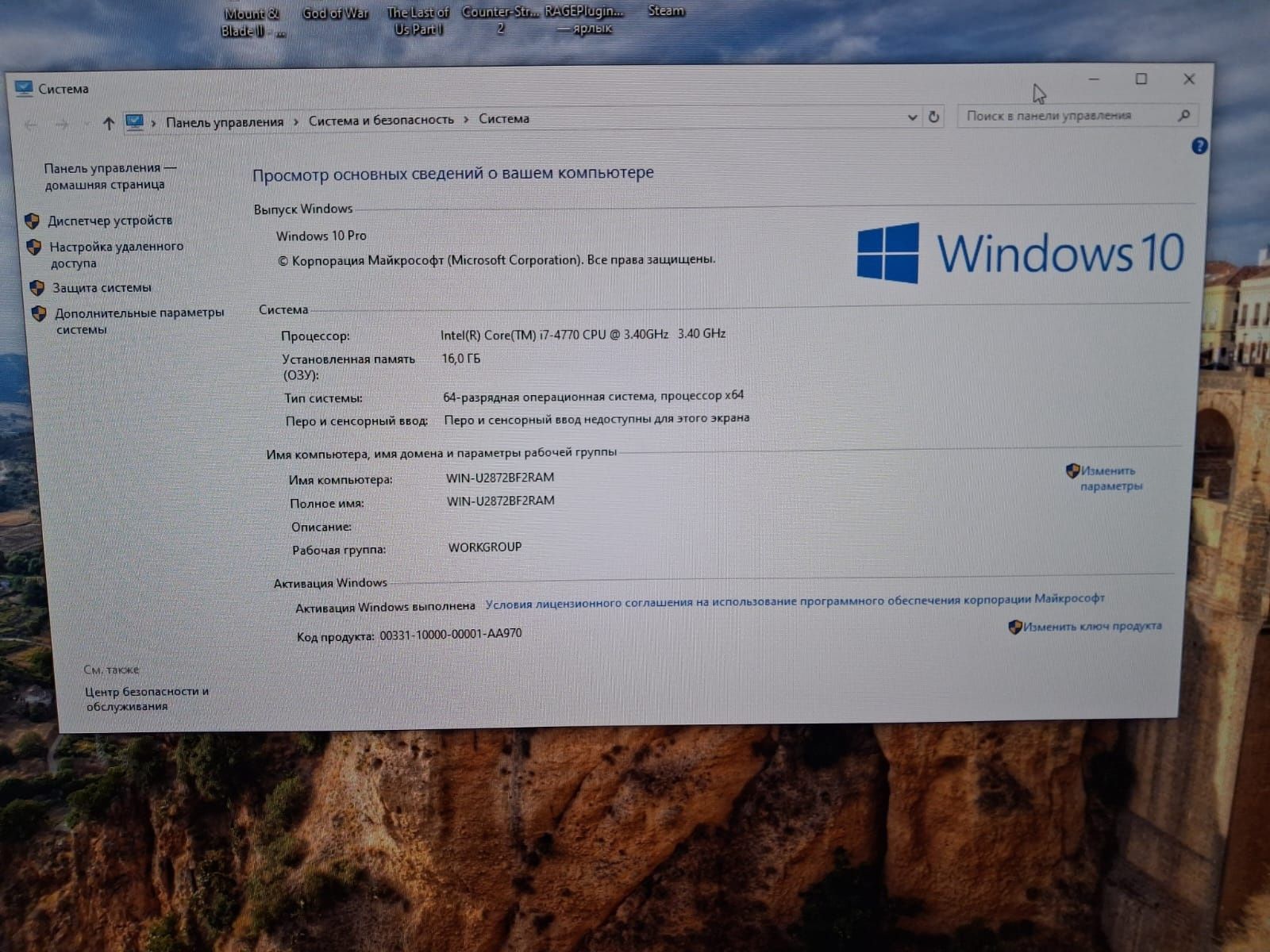Click Изменить ключ продукта link
Image resolution: width=1270 pixels, height=952 pixels.
click(1092, 626)
